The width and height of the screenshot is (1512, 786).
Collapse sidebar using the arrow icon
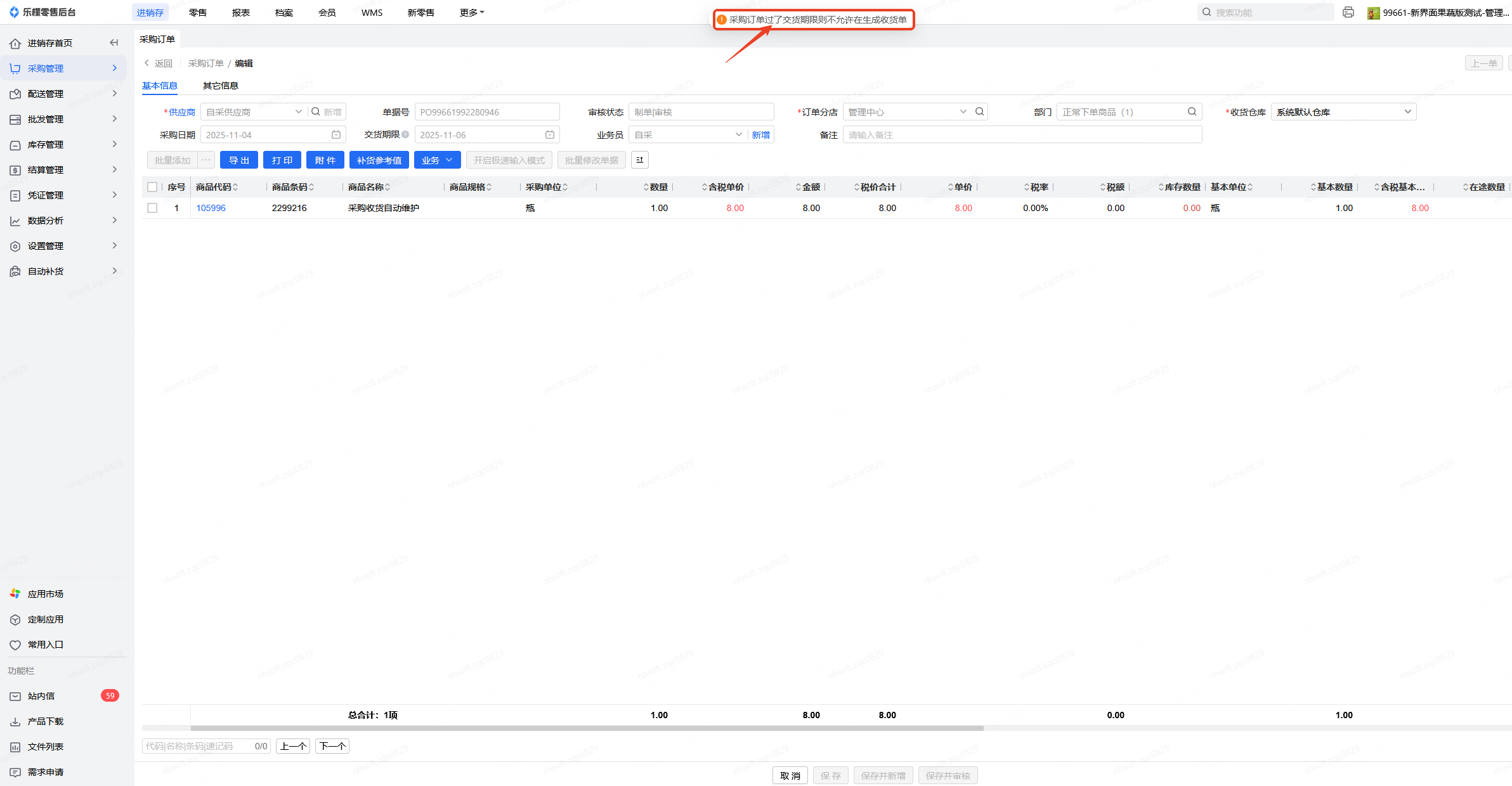114,42
